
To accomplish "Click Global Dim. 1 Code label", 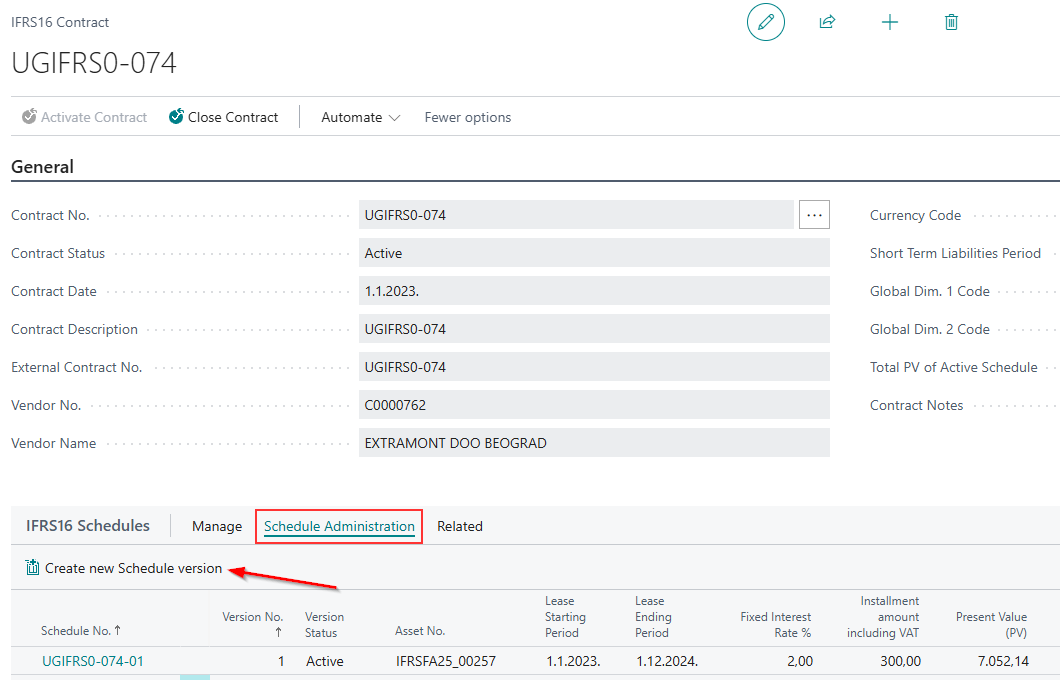I will [x=930, y=291].
